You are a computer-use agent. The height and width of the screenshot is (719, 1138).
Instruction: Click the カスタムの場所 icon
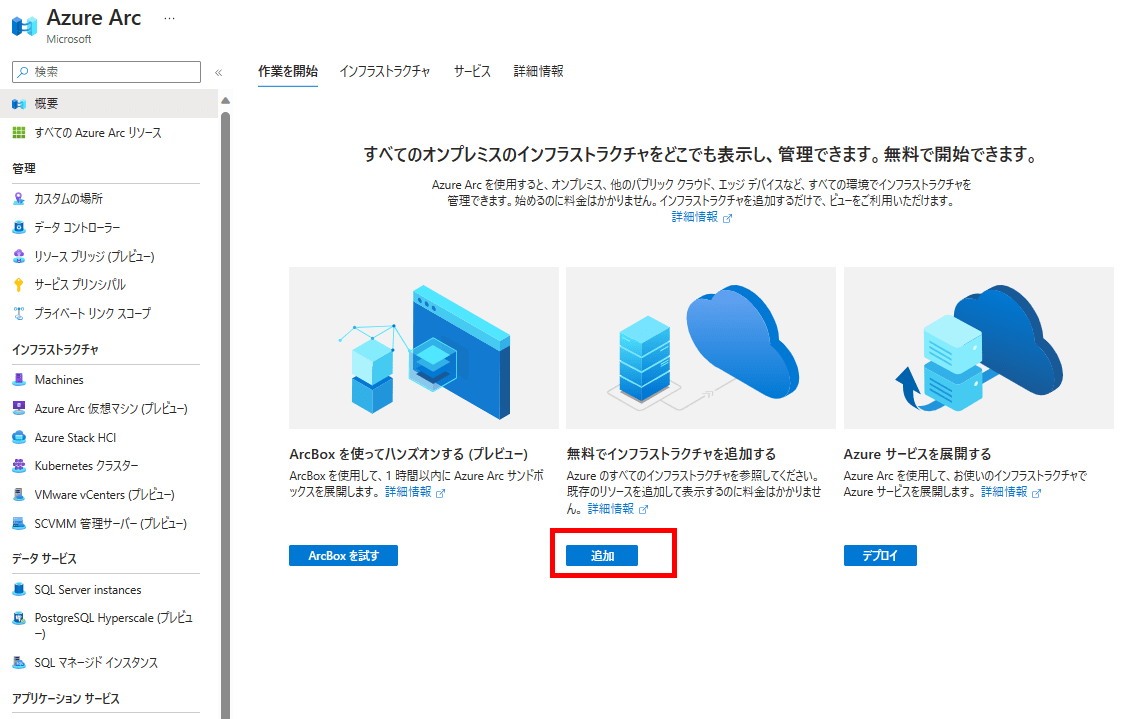[19, 198]
